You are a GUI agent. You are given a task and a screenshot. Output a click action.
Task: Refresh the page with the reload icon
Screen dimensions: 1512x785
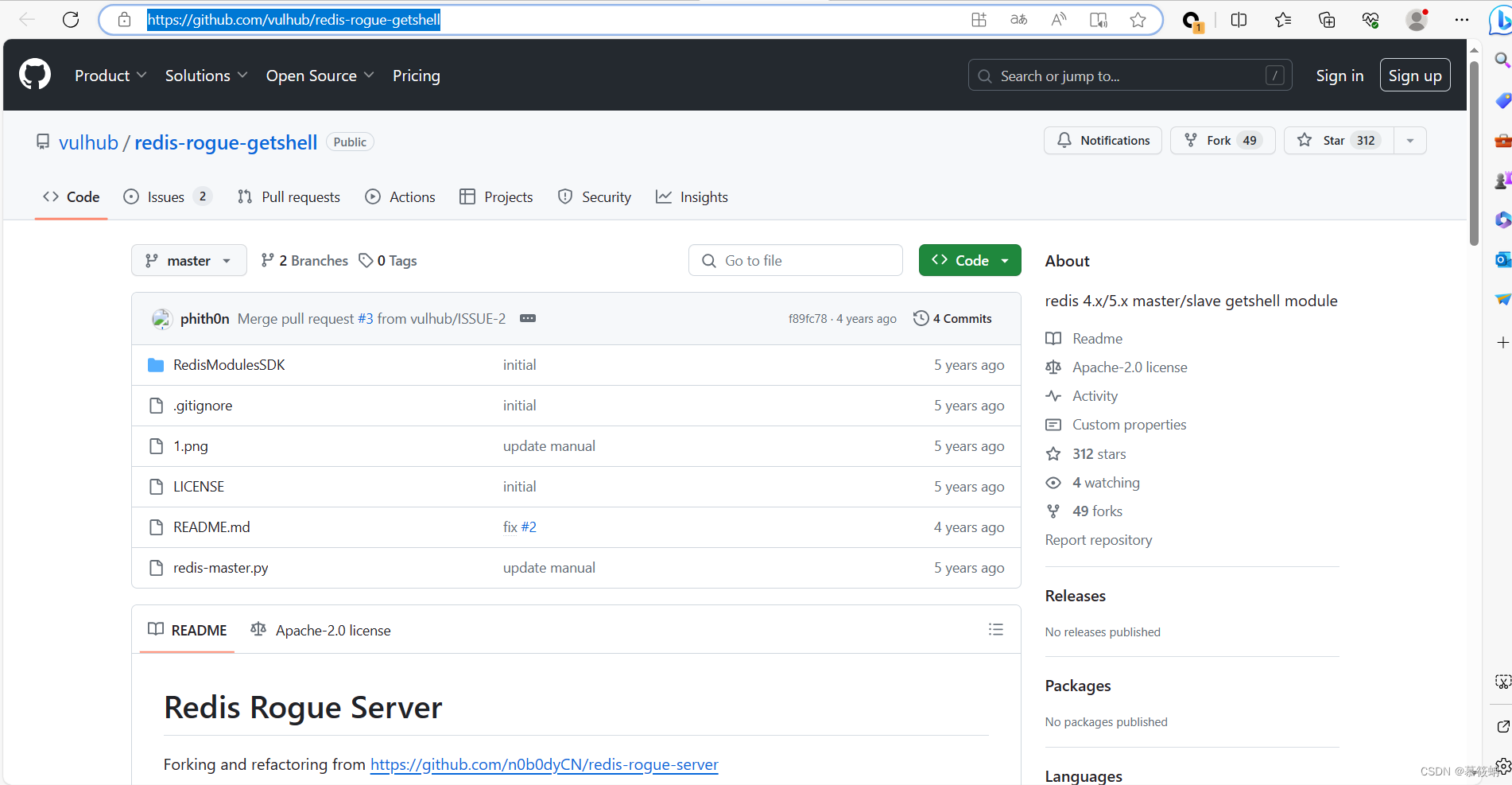click(x=71, y=20)
